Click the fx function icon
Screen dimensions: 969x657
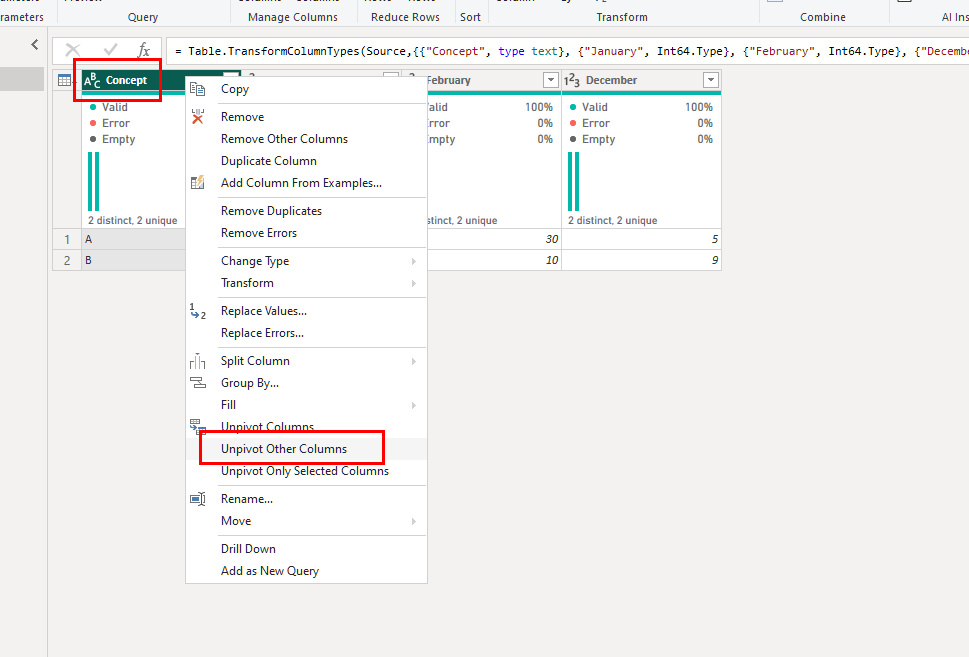(143, 50)
